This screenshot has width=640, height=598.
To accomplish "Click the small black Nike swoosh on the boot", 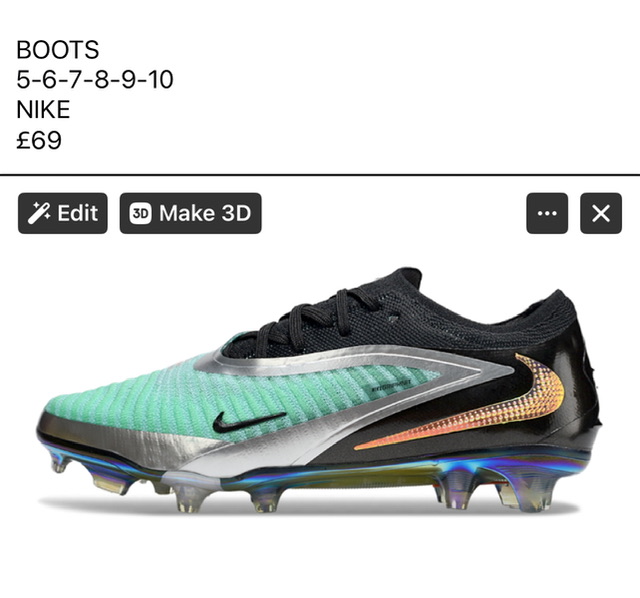I will click(247, 422).
